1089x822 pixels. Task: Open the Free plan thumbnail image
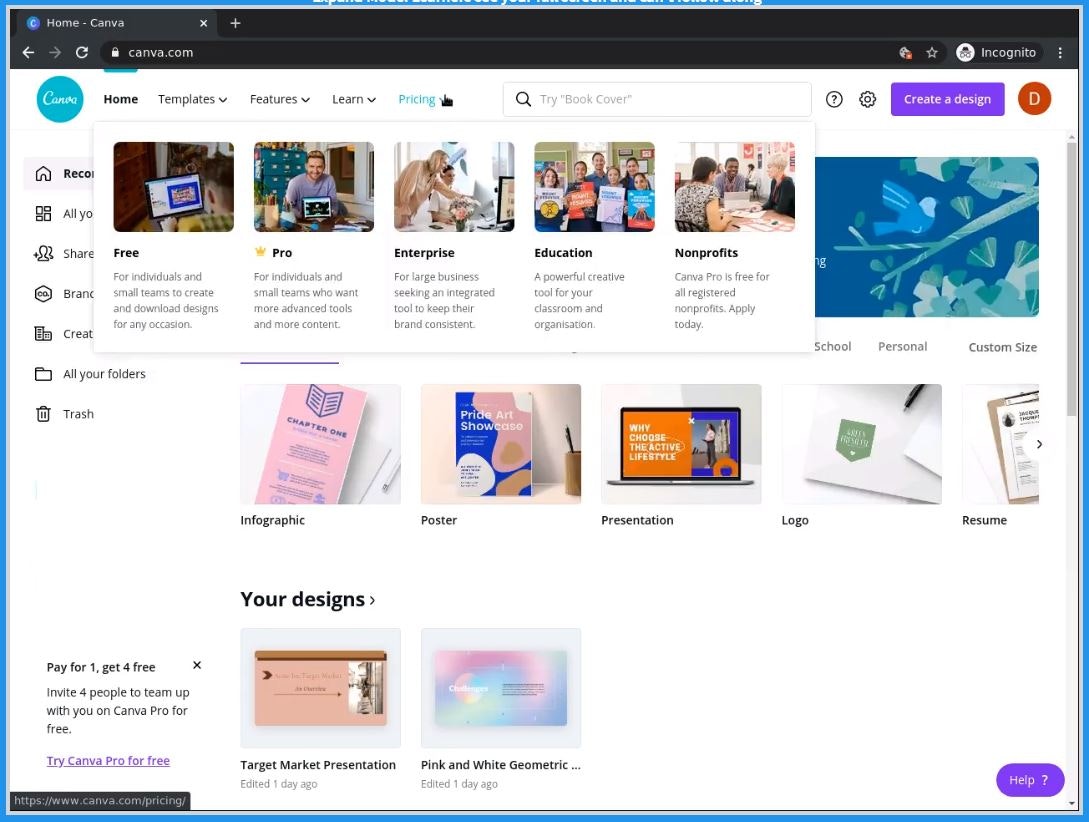[174, 187]
